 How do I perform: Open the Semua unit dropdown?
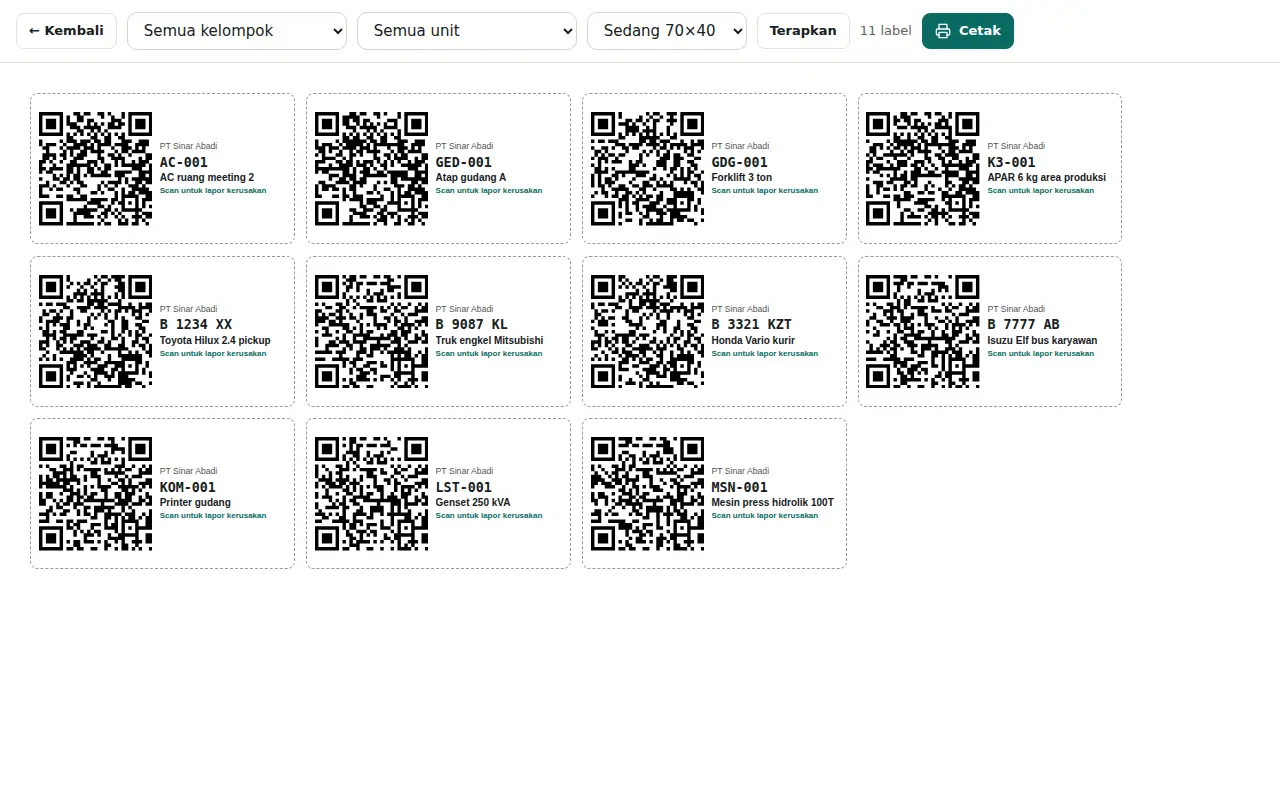click(x=467, y=31)
